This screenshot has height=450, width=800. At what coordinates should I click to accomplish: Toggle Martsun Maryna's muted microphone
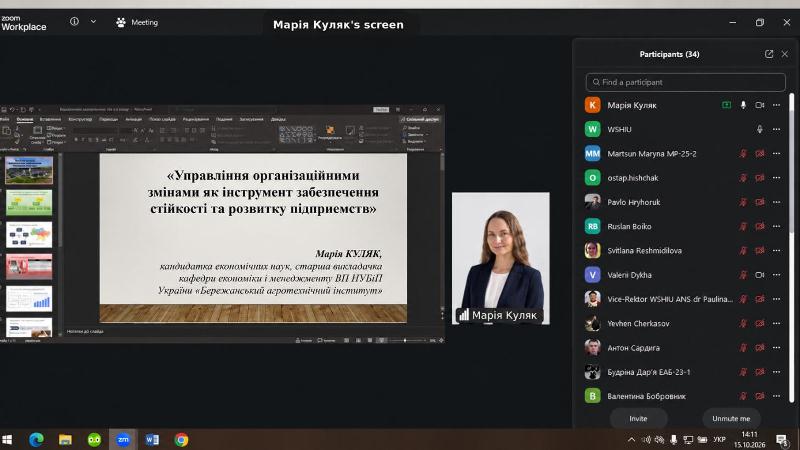743,154
